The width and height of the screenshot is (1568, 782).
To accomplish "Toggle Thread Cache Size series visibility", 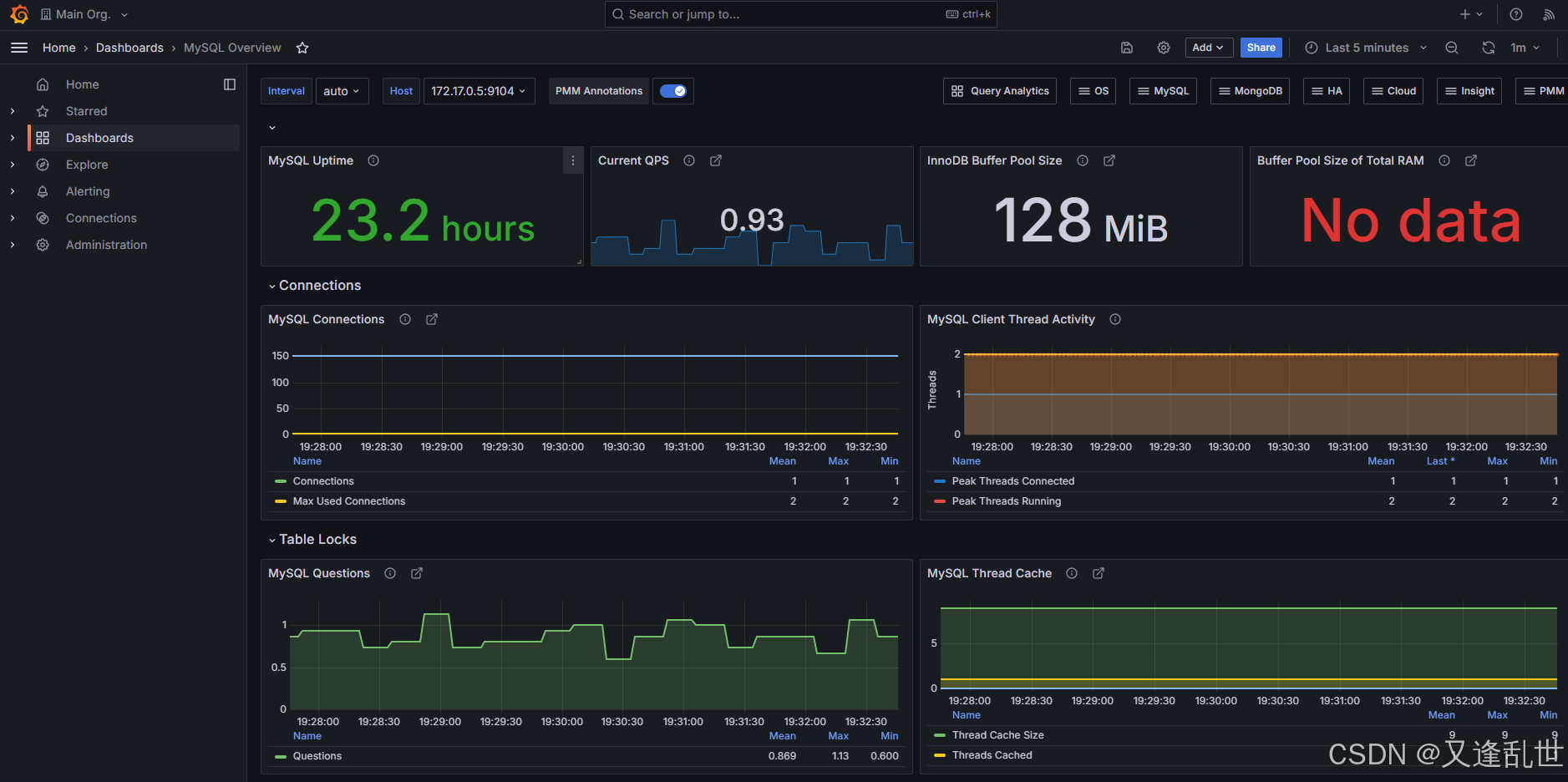I will tap(998, 735).
